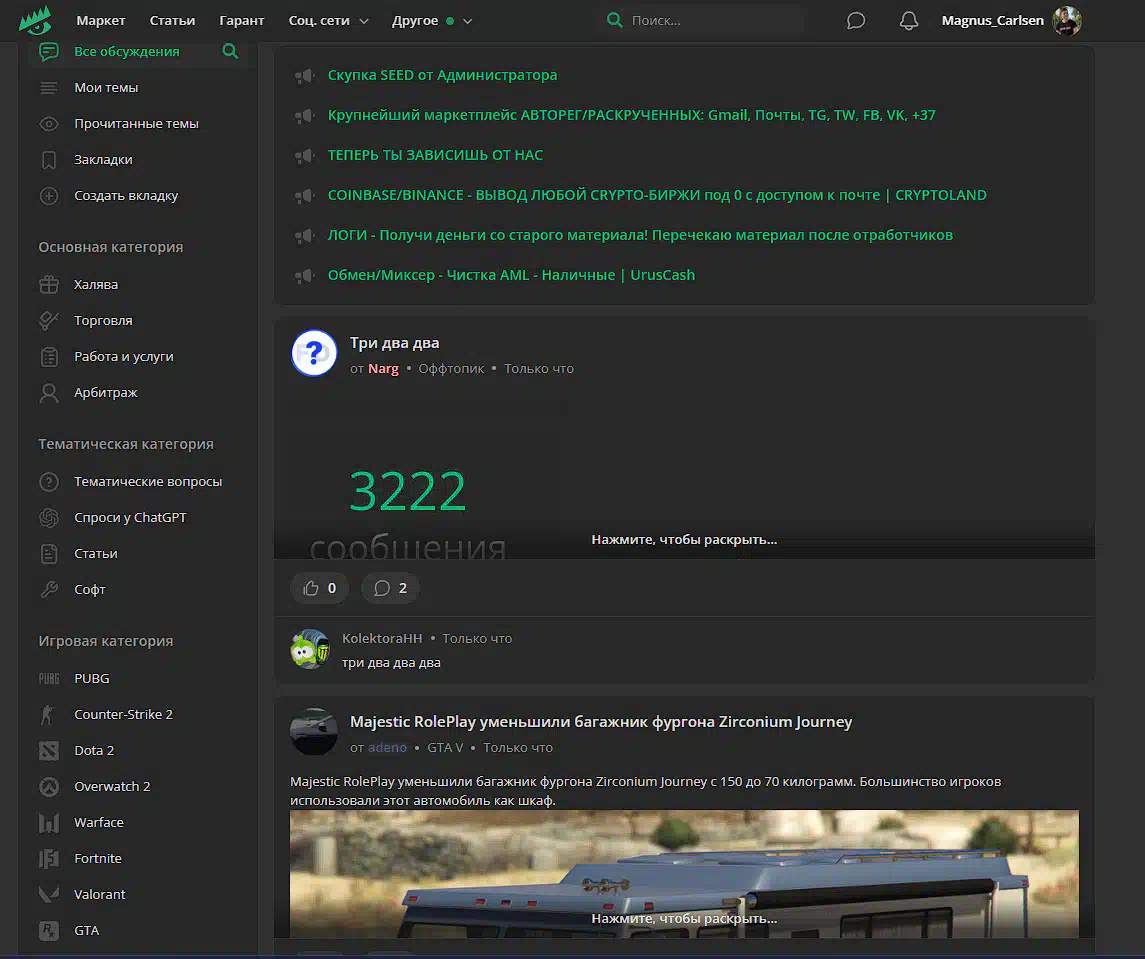
Task: Open the Маркет menu item
Action: (x=101, y=20)
